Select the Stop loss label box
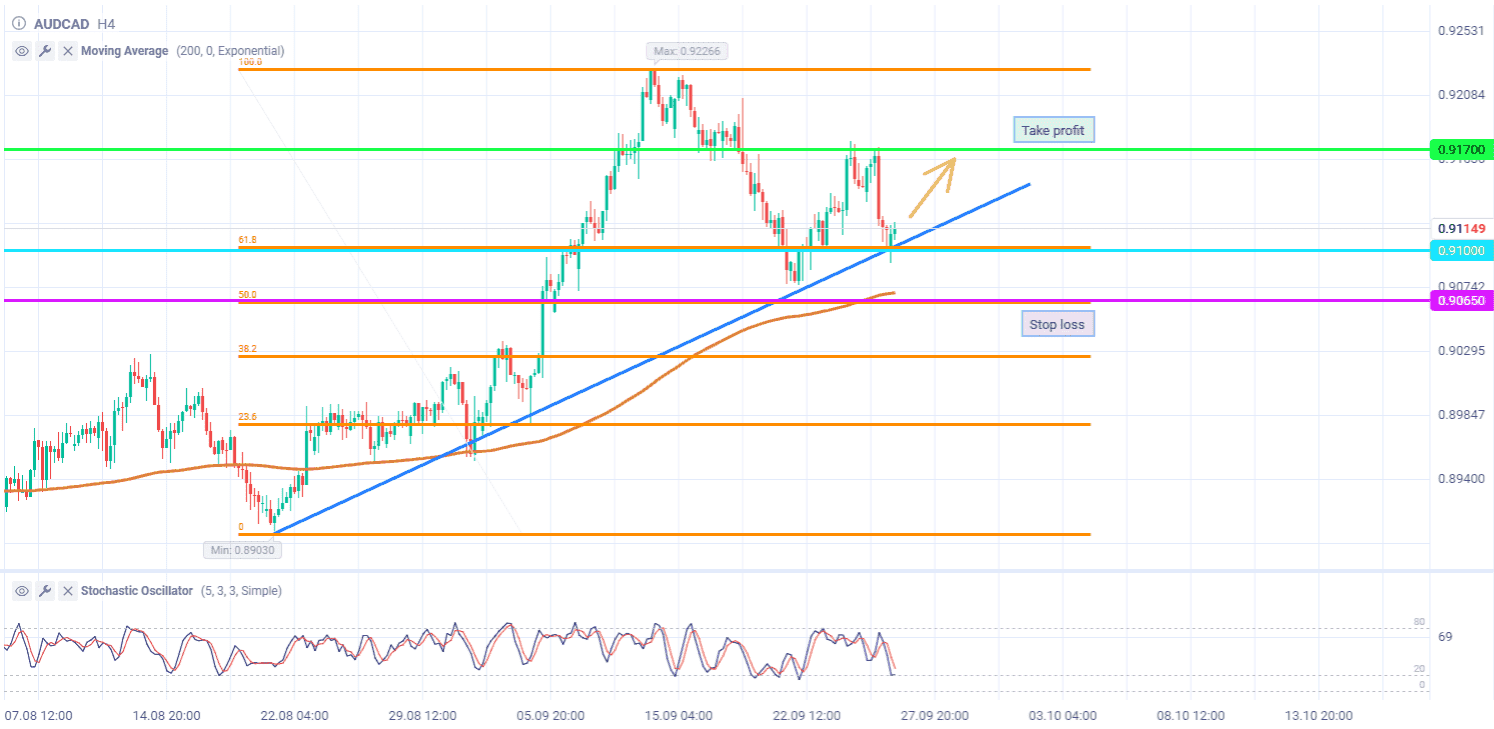This screenshot has height=729, width=1494. pos(1057,324)
